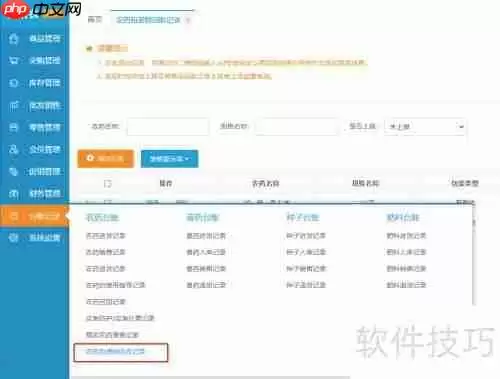
Task: Expand the blue dropdown action button
Action: pos(169,159)
